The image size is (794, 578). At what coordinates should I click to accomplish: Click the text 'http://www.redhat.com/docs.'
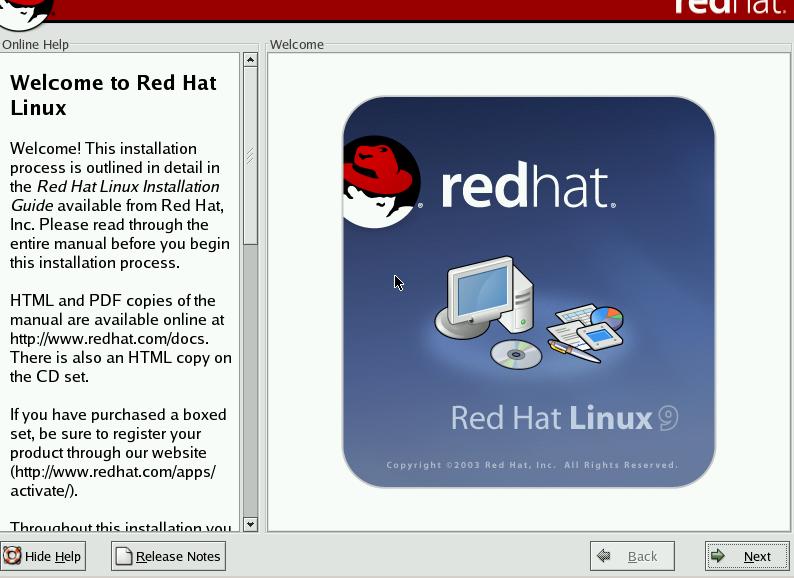(x=109, y=338)
